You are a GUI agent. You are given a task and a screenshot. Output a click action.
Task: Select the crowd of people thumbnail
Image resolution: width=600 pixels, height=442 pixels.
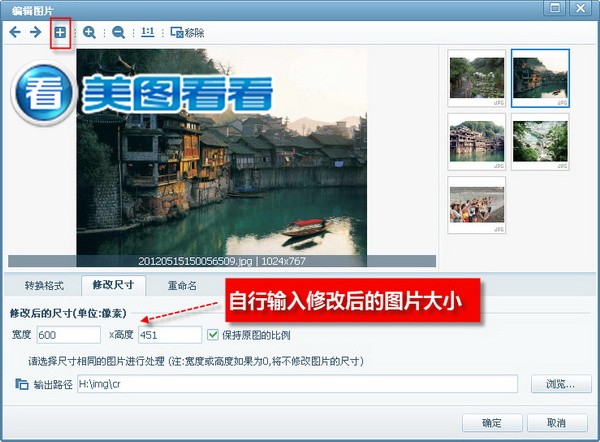pyautogui.click(x=477, y=205)
